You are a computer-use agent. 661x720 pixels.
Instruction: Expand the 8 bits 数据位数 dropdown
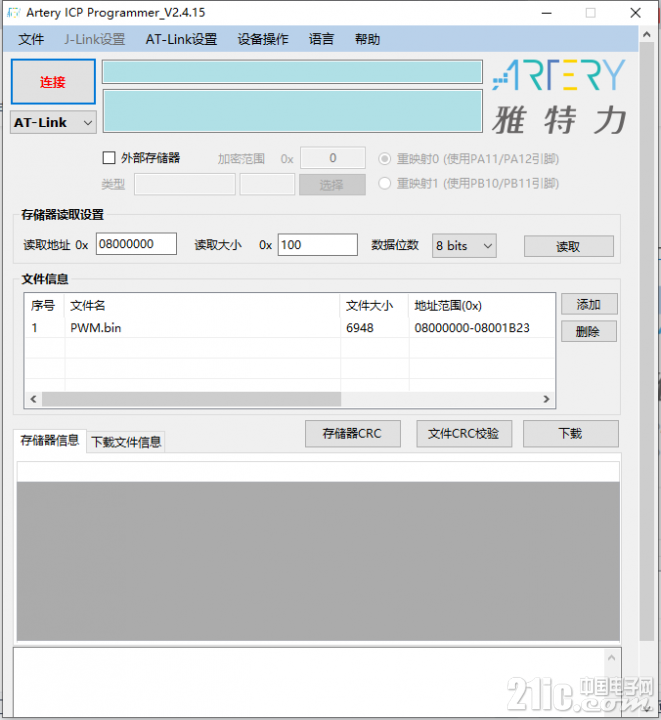(x=464, y=246)
